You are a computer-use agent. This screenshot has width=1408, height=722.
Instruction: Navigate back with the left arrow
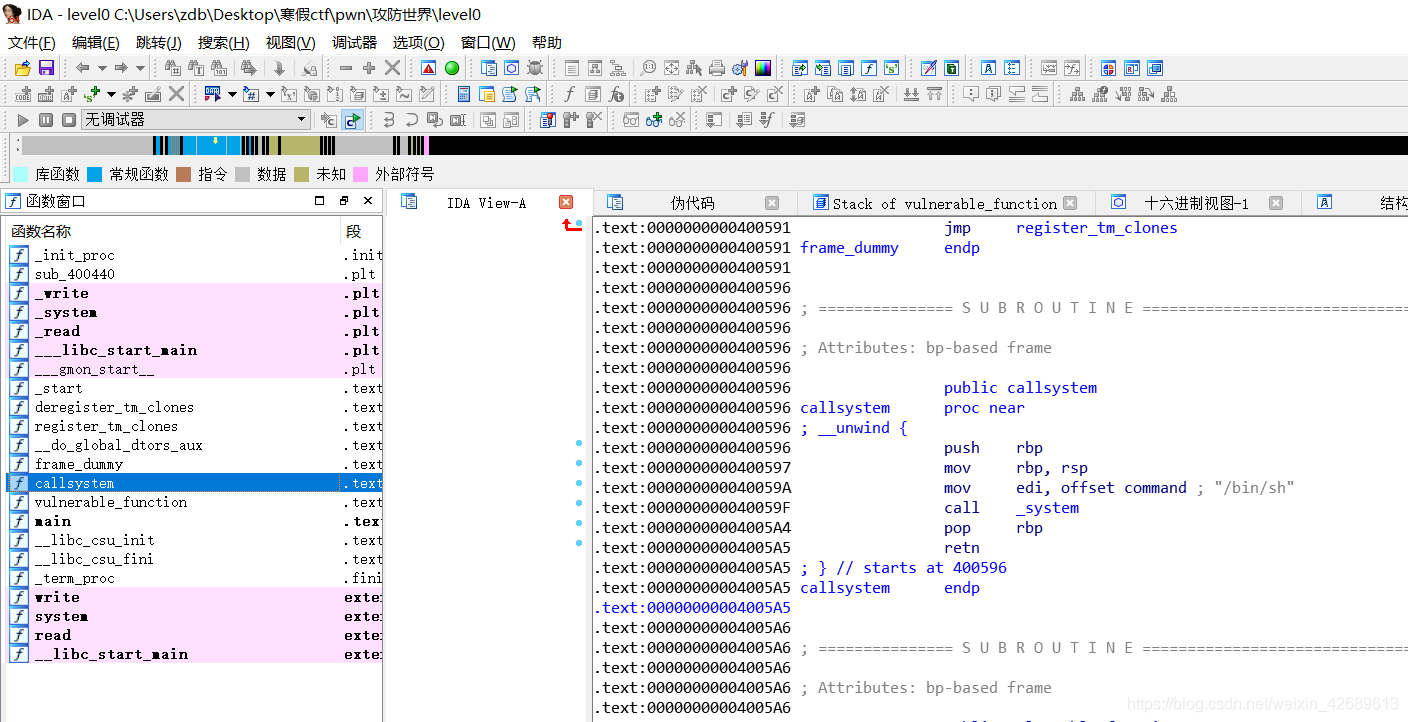[83, 68]
